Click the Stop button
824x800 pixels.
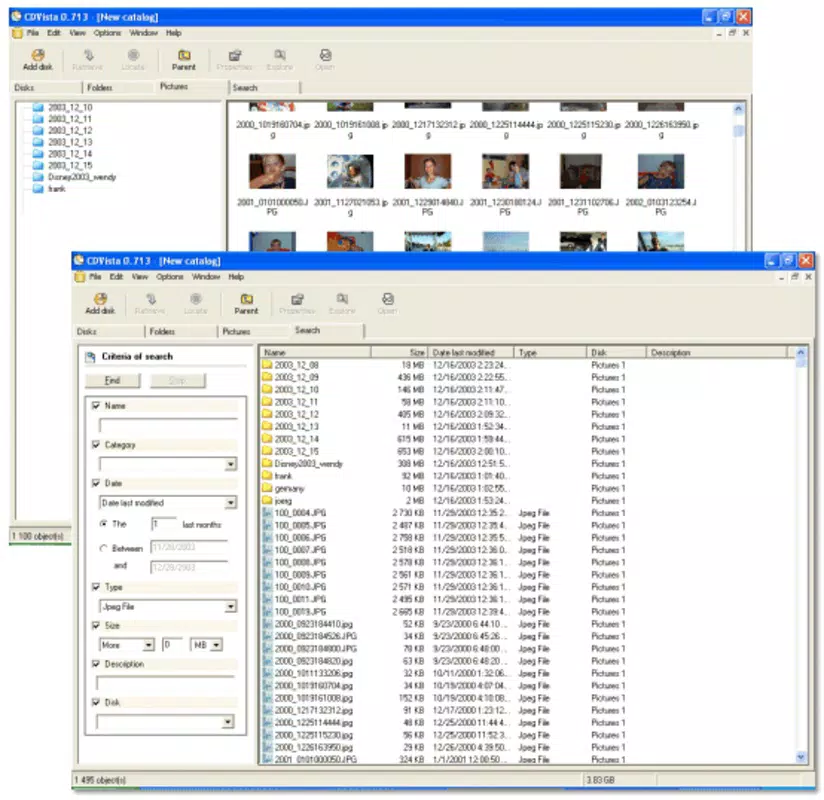[x=178, y=381]
